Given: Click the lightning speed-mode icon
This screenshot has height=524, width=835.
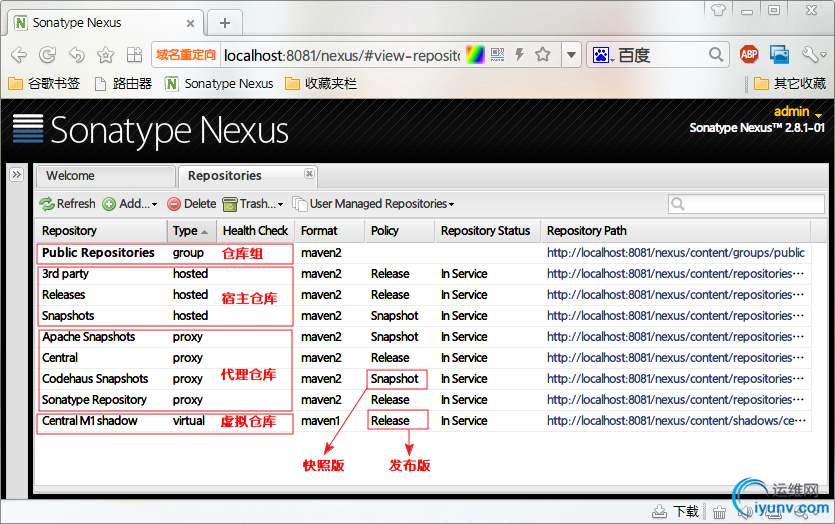Looking at the screenshot, I should tap(520, 55).
